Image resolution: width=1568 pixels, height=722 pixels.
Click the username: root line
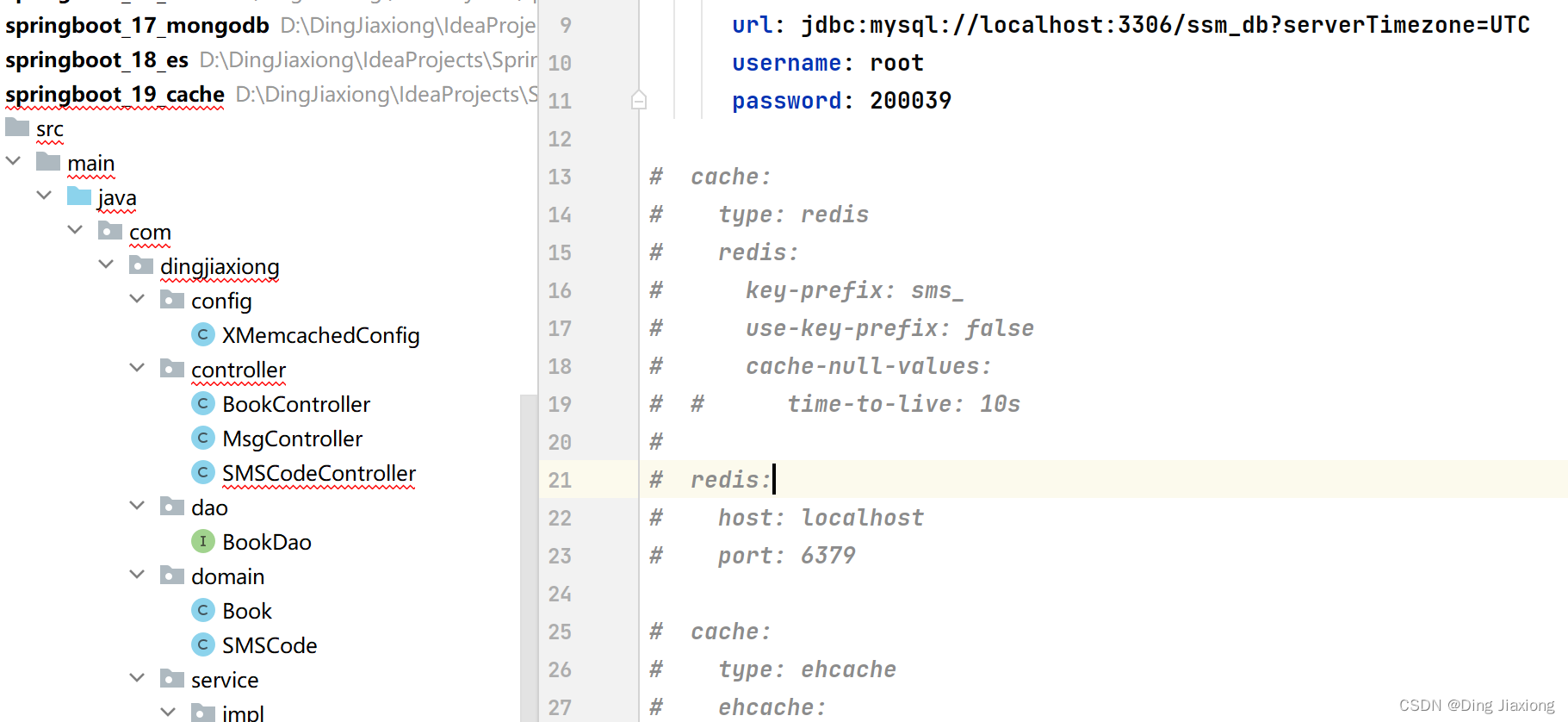827,63
